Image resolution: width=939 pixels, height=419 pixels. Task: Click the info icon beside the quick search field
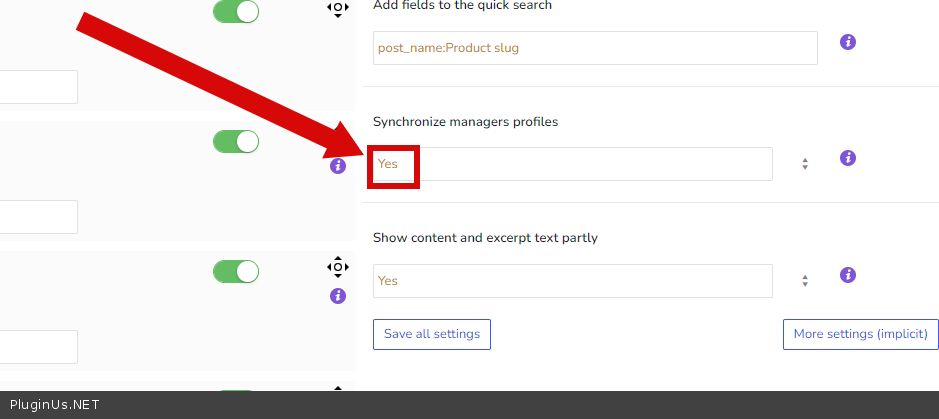[847, 42]
